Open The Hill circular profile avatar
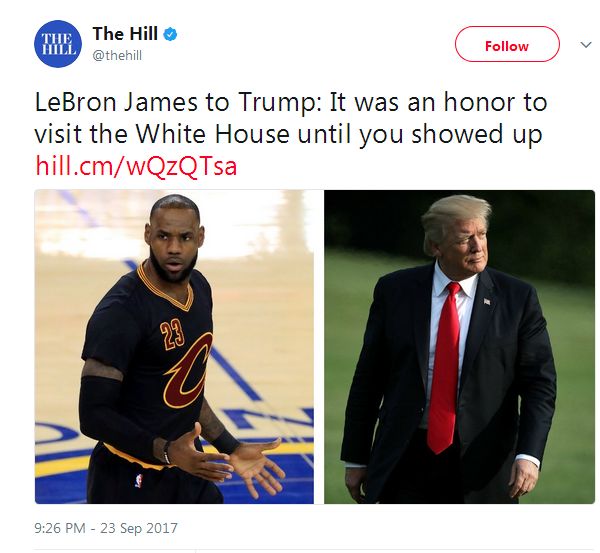600x553 pixels. click(x=58, y=44)
